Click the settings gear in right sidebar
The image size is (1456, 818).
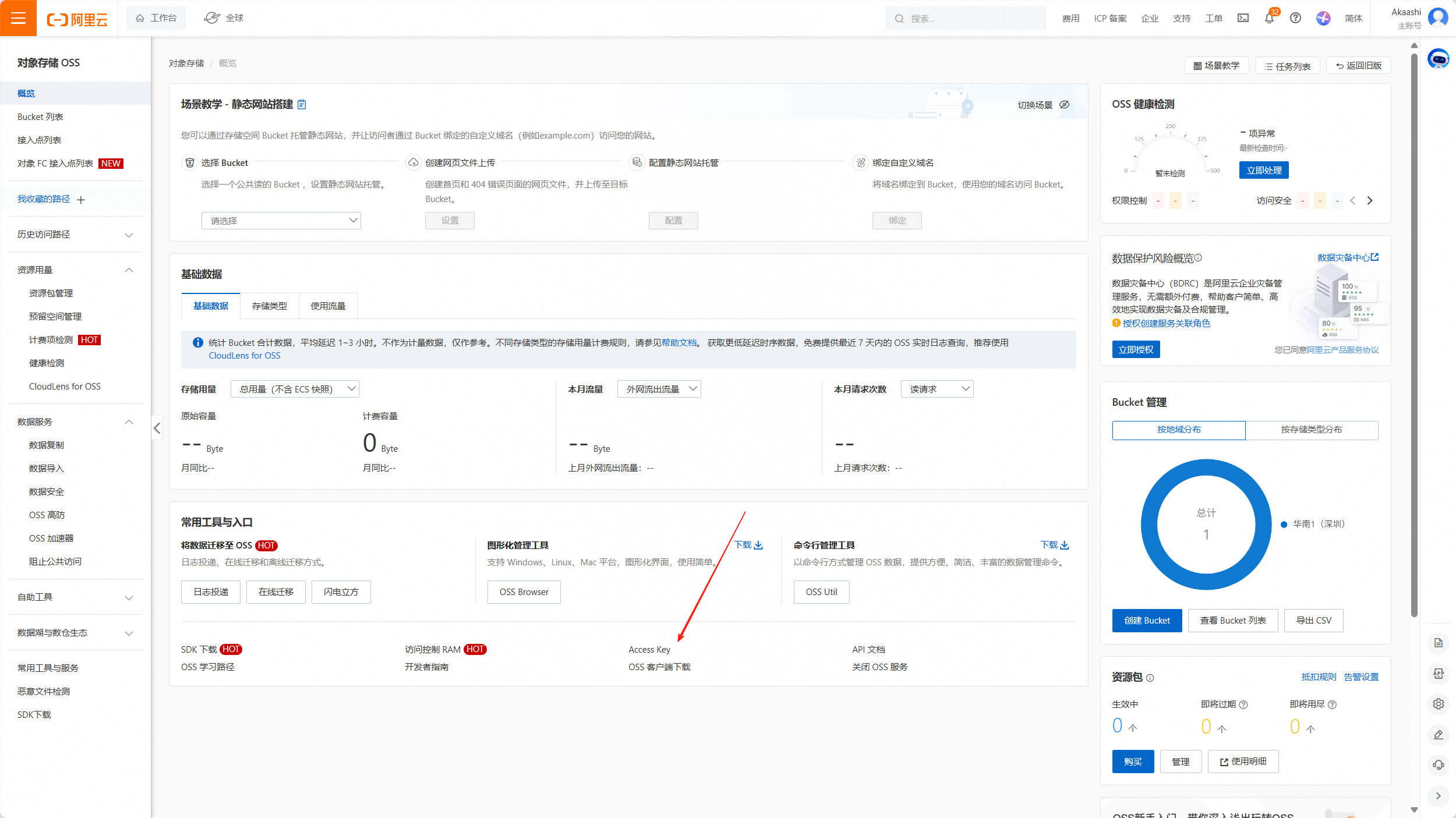[1438, 704]
